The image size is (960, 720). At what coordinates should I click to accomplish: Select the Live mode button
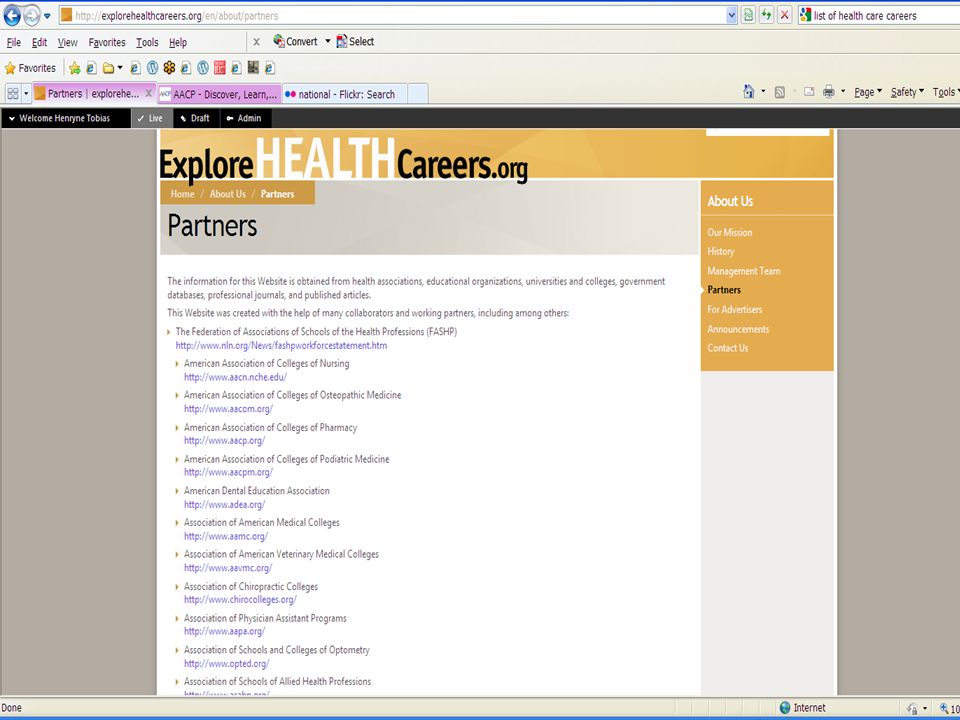pos(151,118)
